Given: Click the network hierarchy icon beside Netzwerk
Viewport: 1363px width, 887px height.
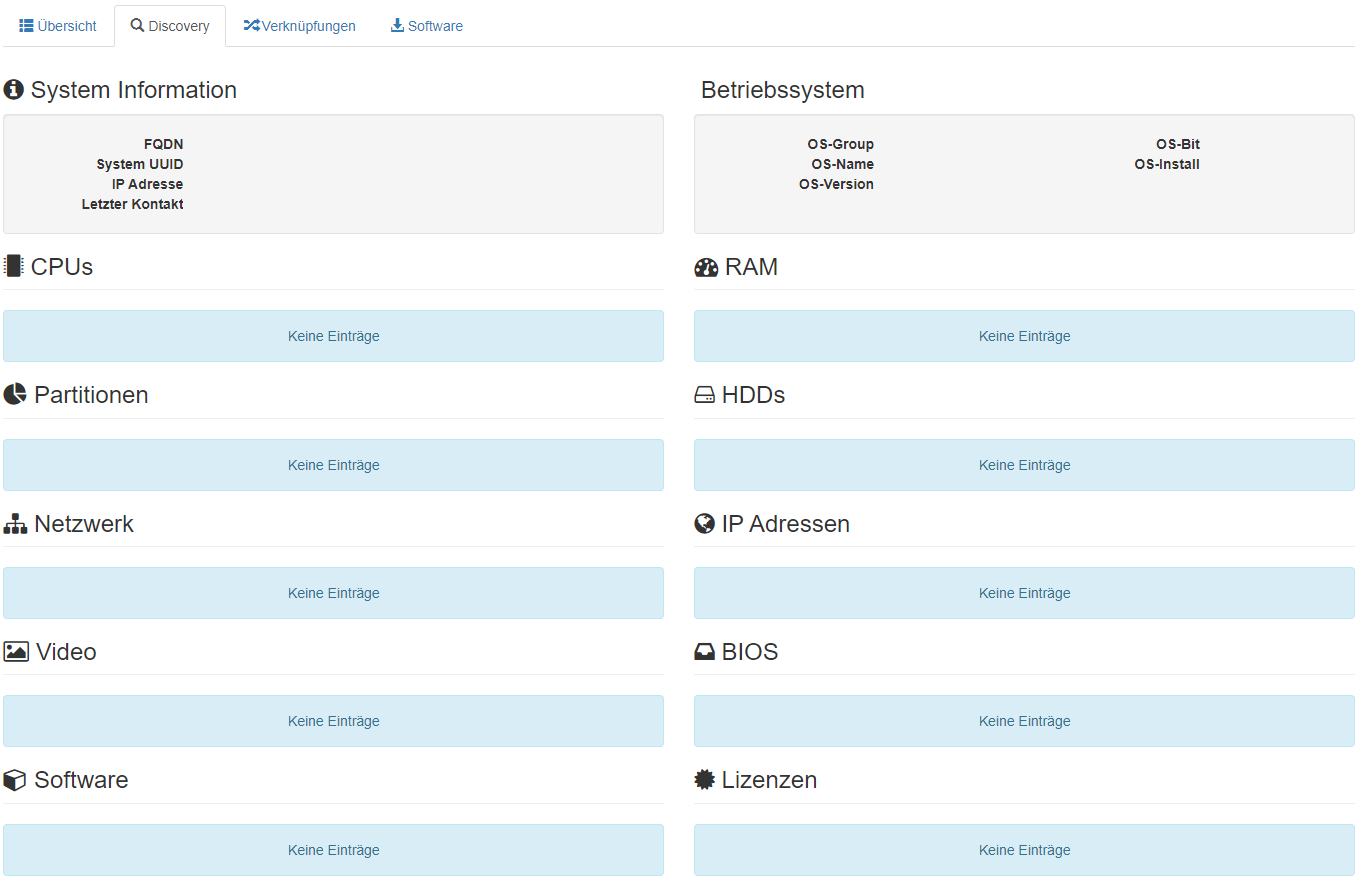Looking at the screenshot, I should (x=13, y=522).
